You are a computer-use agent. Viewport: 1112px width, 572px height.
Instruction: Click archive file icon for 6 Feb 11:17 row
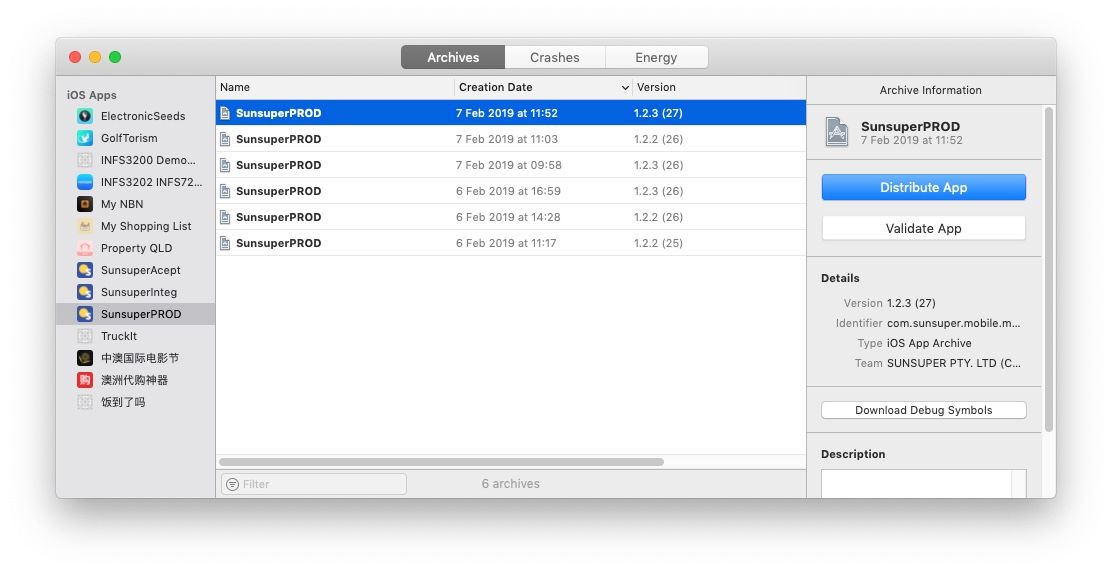(225, 243)
